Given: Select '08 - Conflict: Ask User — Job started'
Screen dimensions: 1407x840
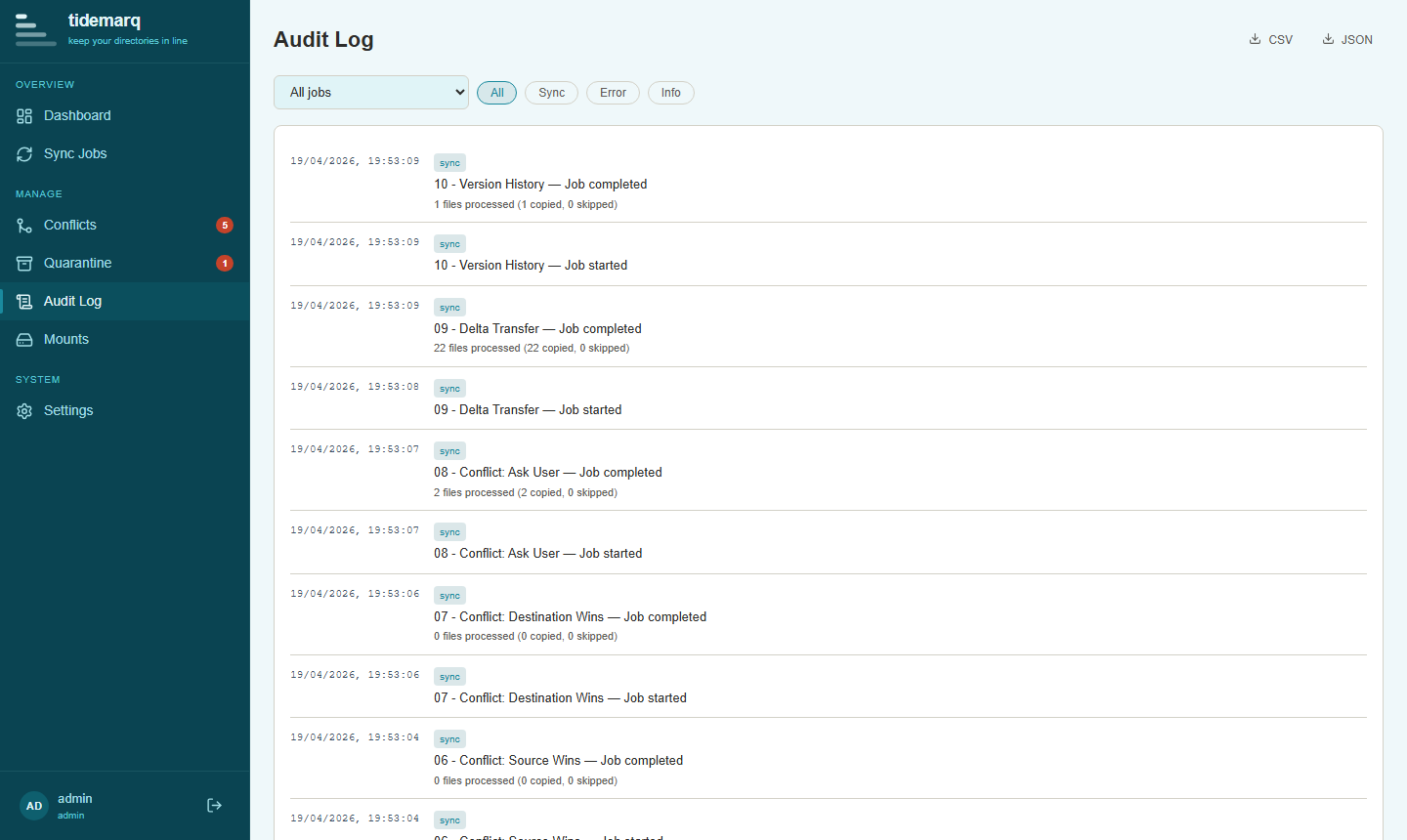Looking at the screenshot, I should [538, 554].
